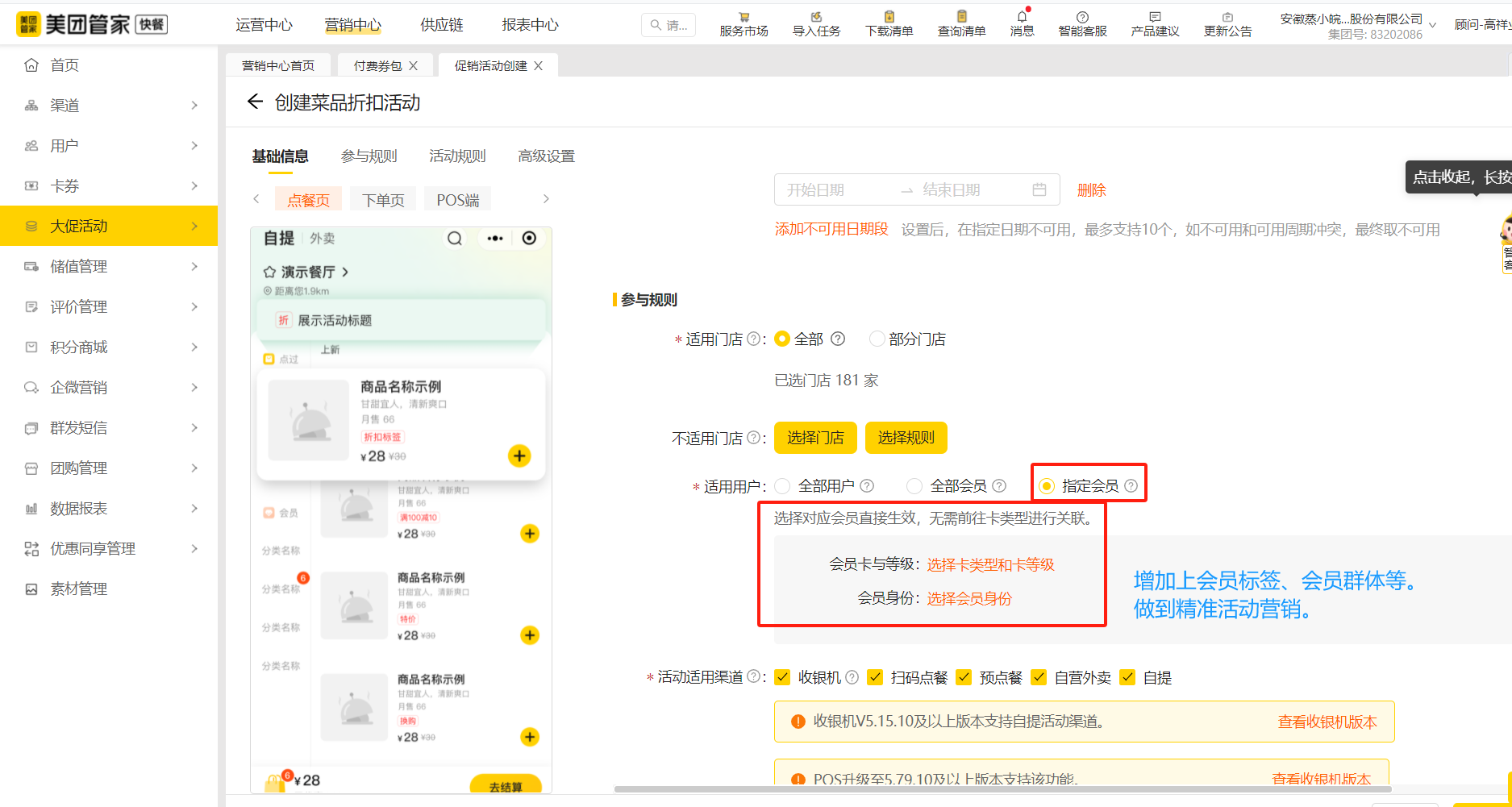Uncheck the 扫码点餐 channel checkbox

[x=875, y=677]
